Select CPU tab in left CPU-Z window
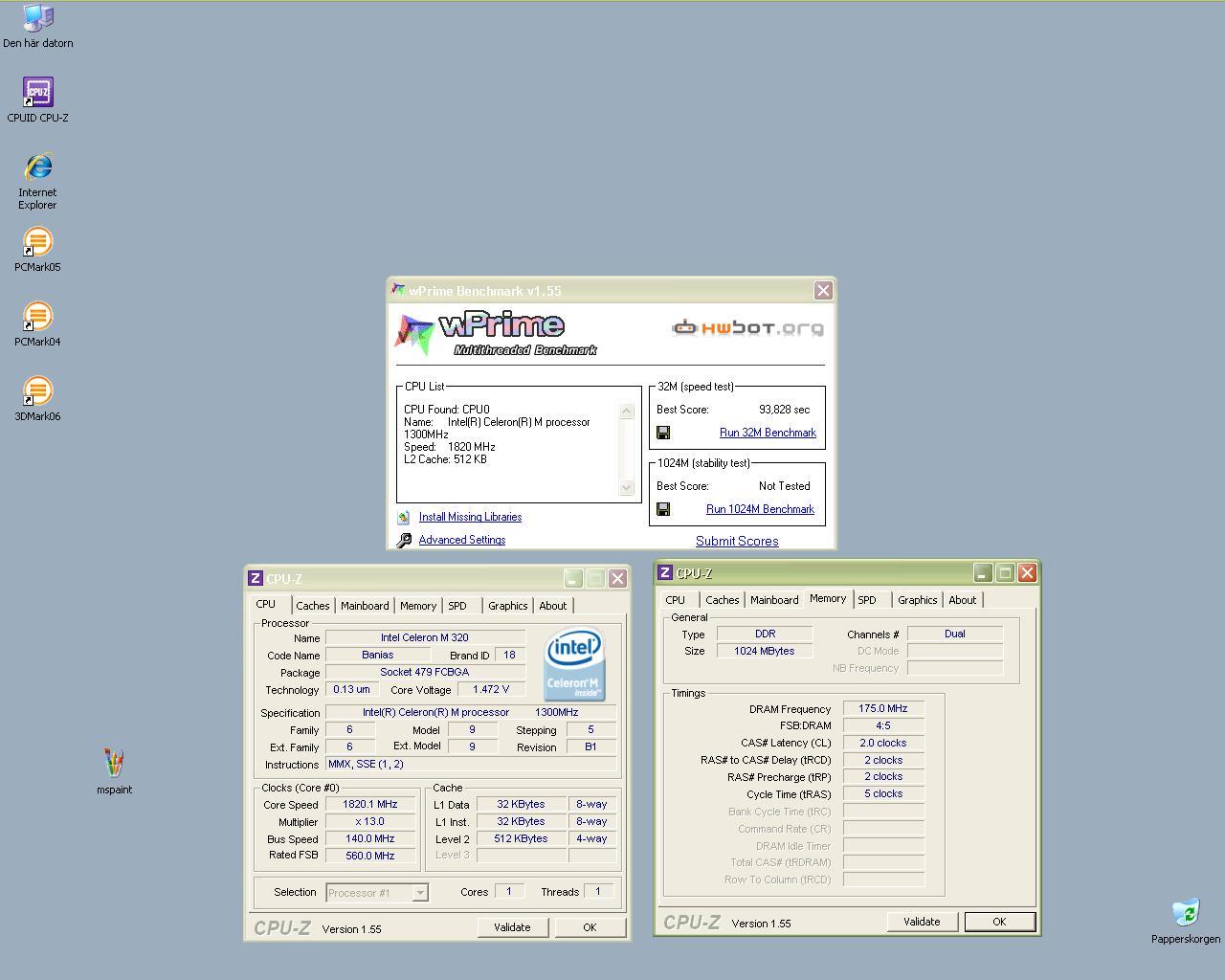 coord(266,604)
